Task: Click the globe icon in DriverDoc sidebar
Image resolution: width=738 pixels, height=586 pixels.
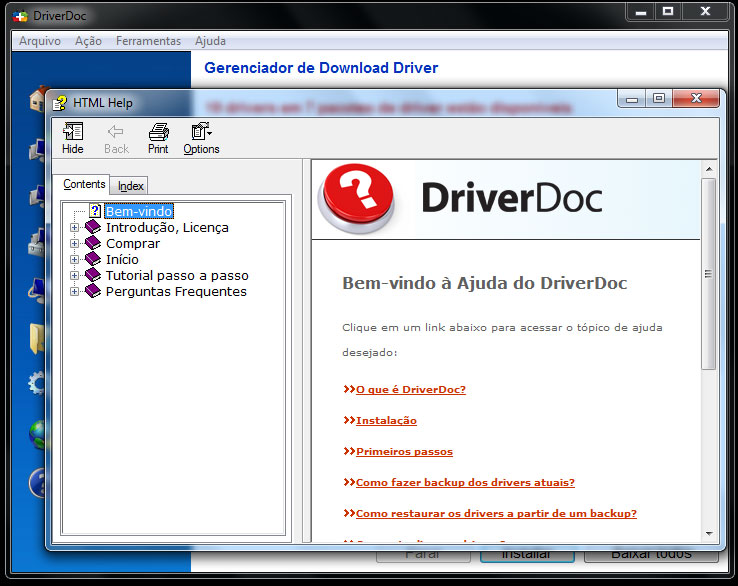Action: pyautogui.click(x=38, y=434)
